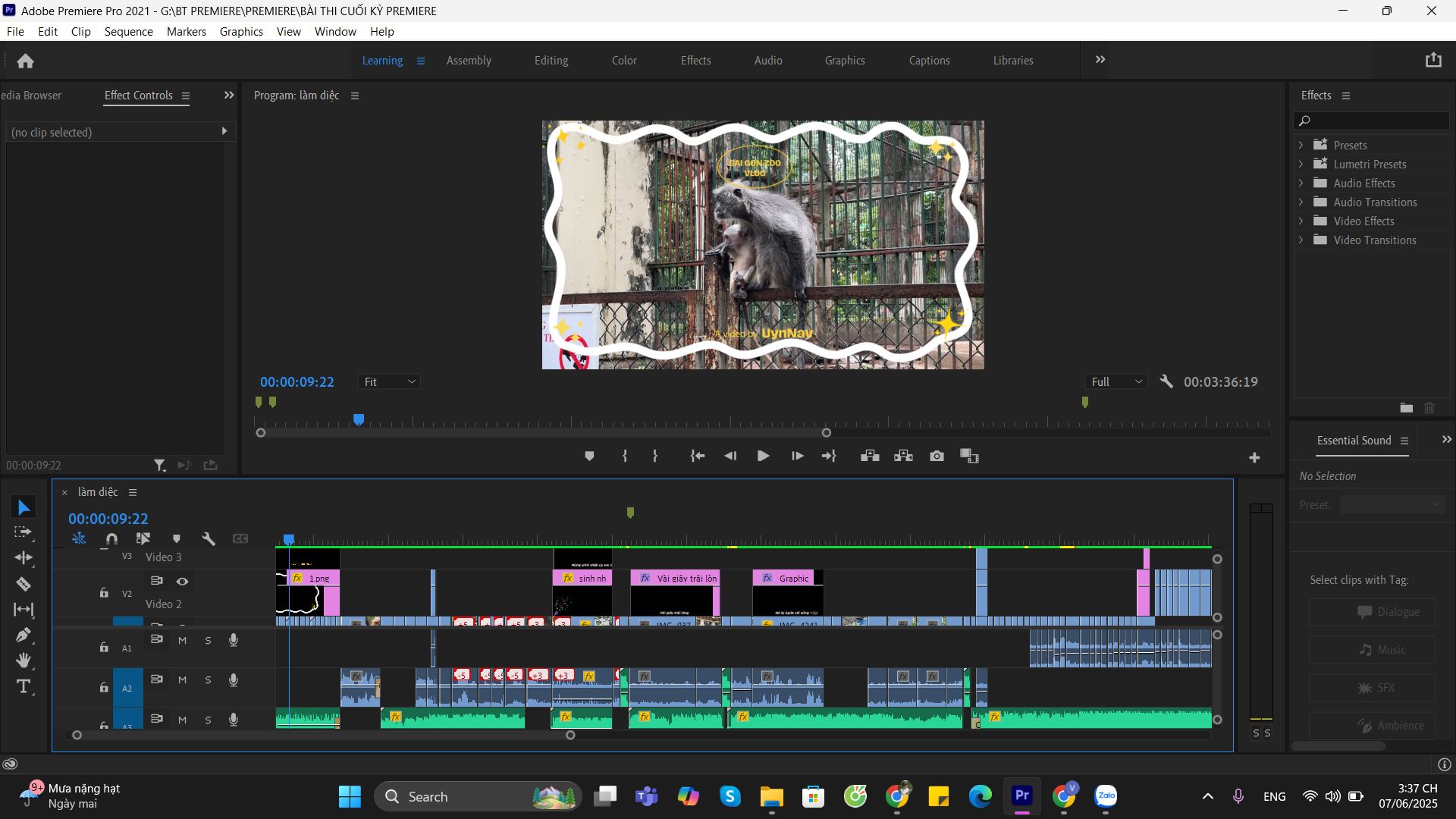Open the Sequence menu
Screen dimensions: 1456x819
(128, 31)
